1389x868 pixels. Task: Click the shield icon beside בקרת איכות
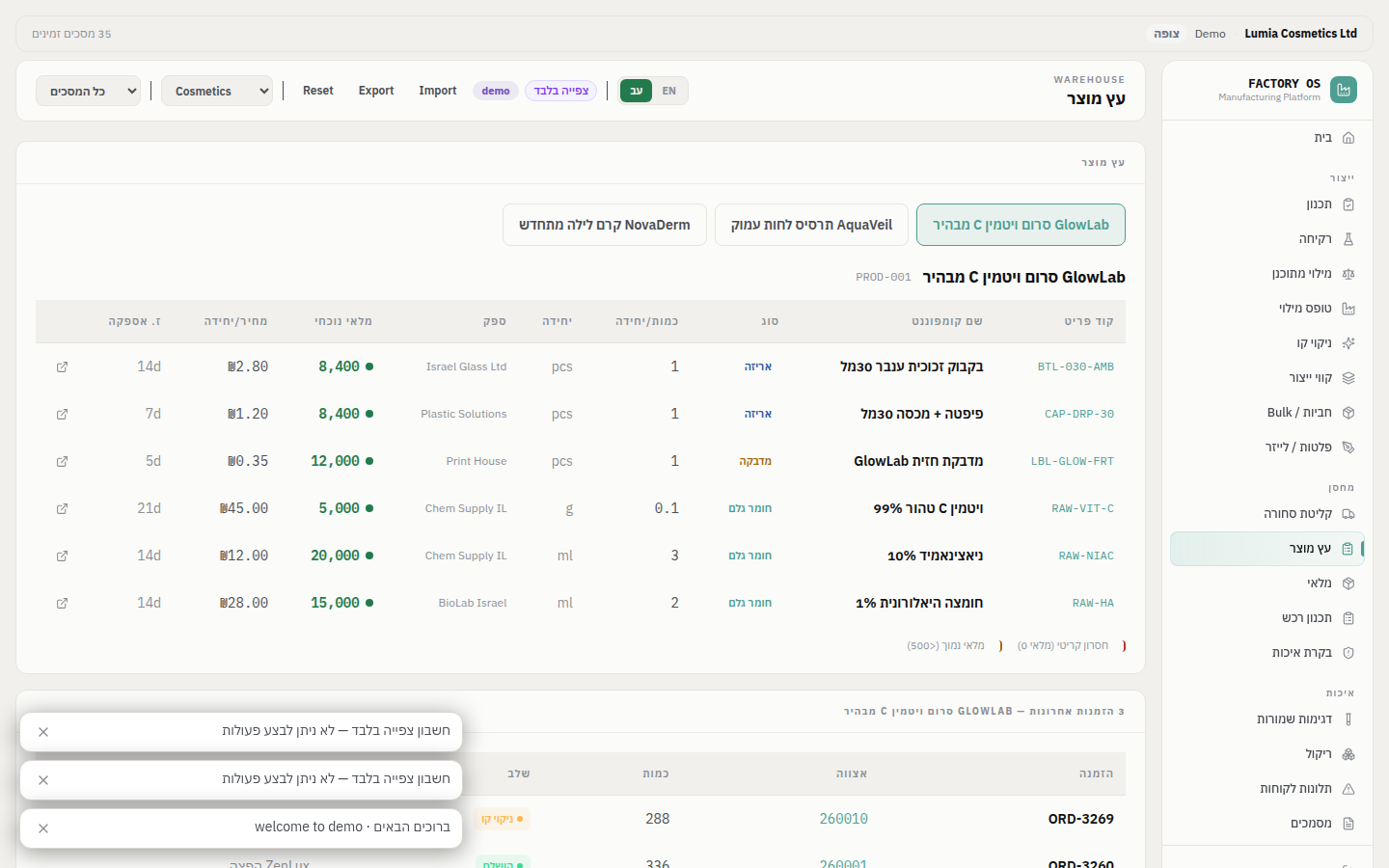click(x=1348, y=653)
